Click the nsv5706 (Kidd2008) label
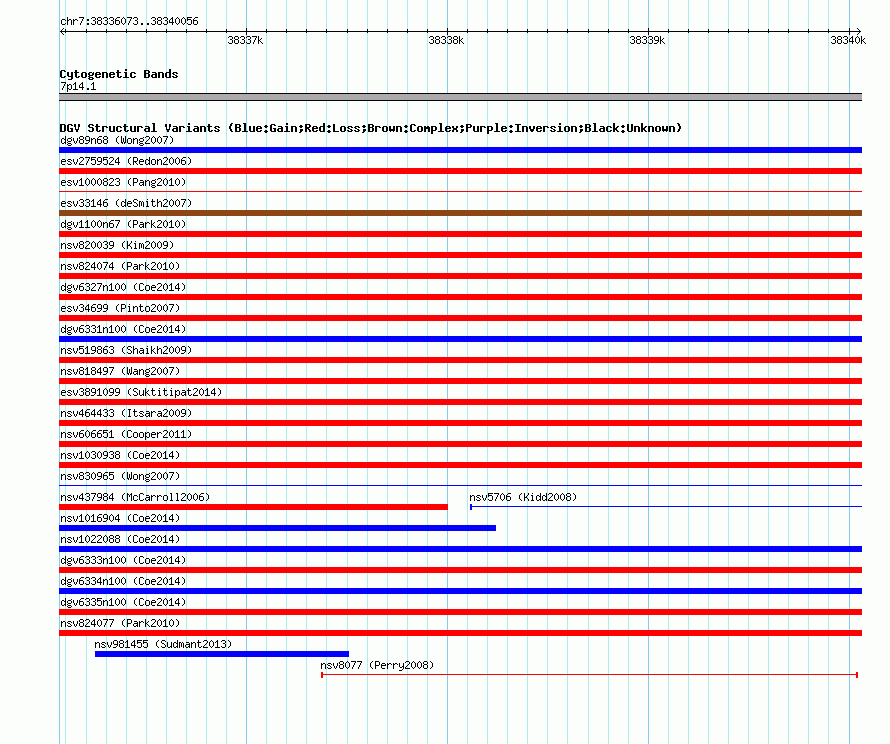This screenshot has height=744, width=890. pos(523,497)
